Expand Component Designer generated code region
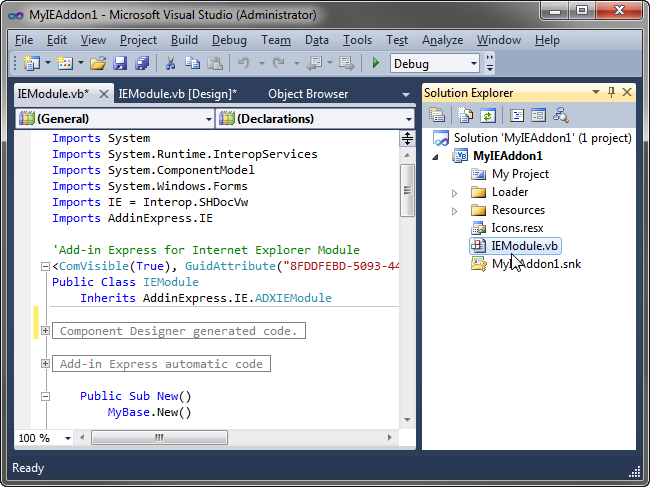The height and width of the screenshot is (487, 650). pyautogui.click(x=46, y=330)
